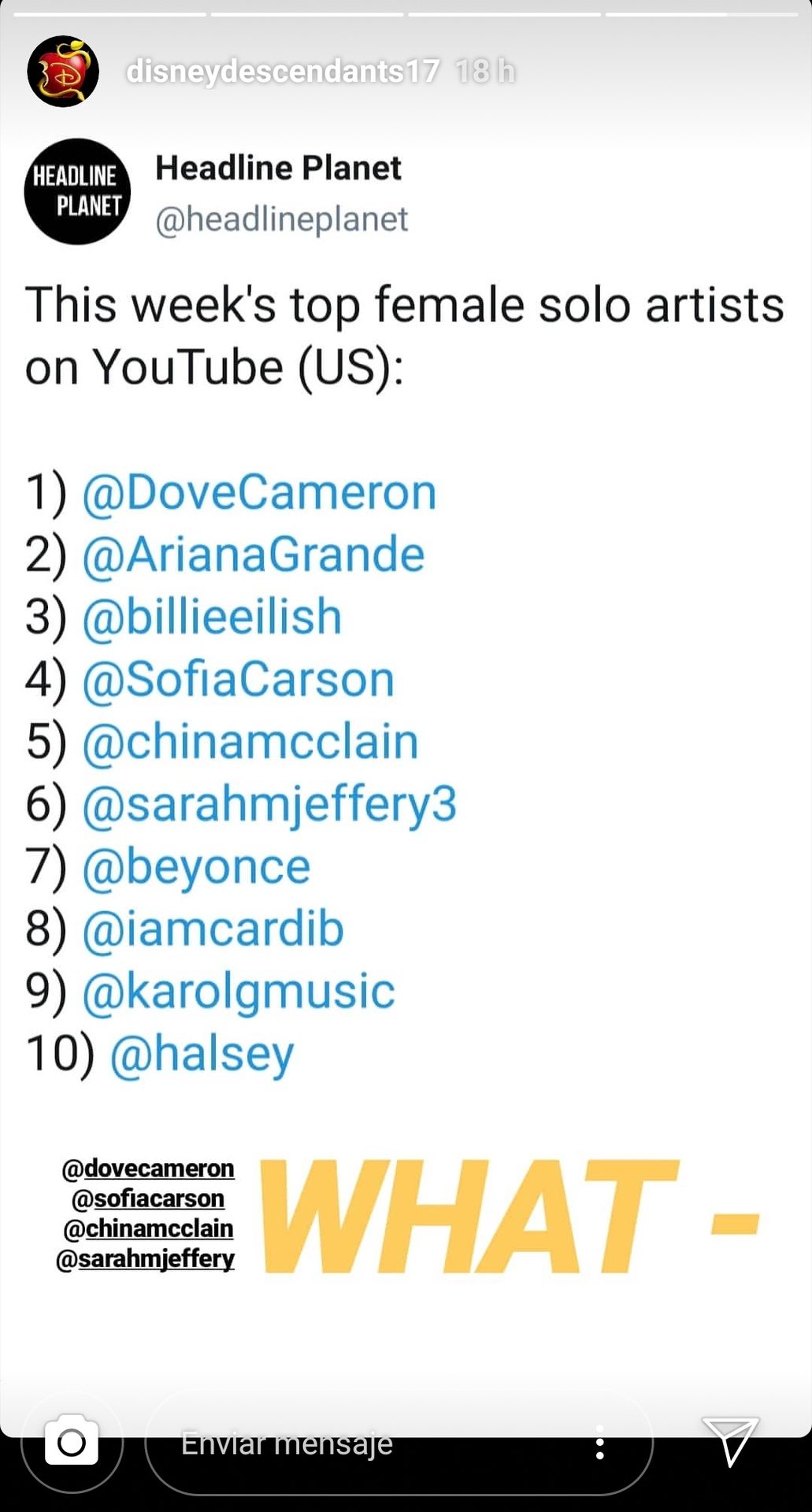Click the @halsey handle

click(202, 1055)
